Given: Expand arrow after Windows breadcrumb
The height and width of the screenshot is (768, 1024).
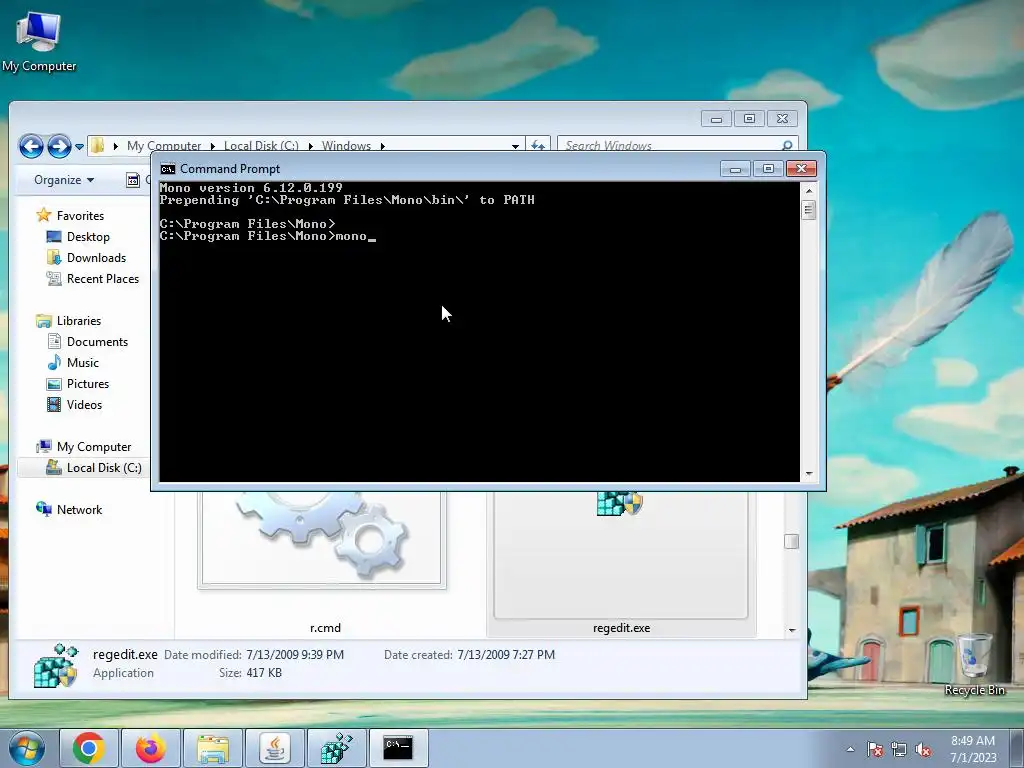Looking at the screenshot, I should [383, 146].
